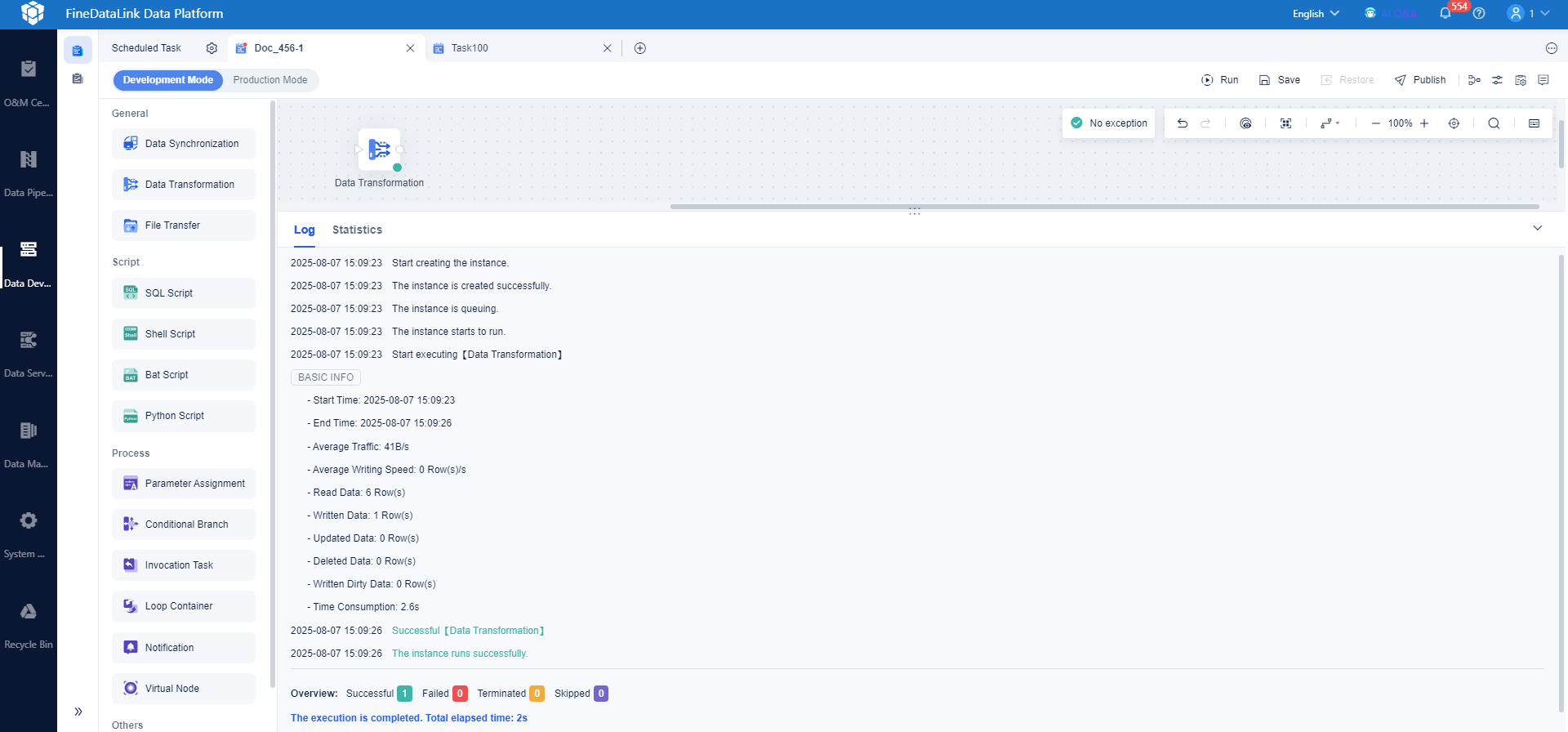Open the user account dropdown
The width and height of the screenshot is (1568, 732).
point(1528,13)
